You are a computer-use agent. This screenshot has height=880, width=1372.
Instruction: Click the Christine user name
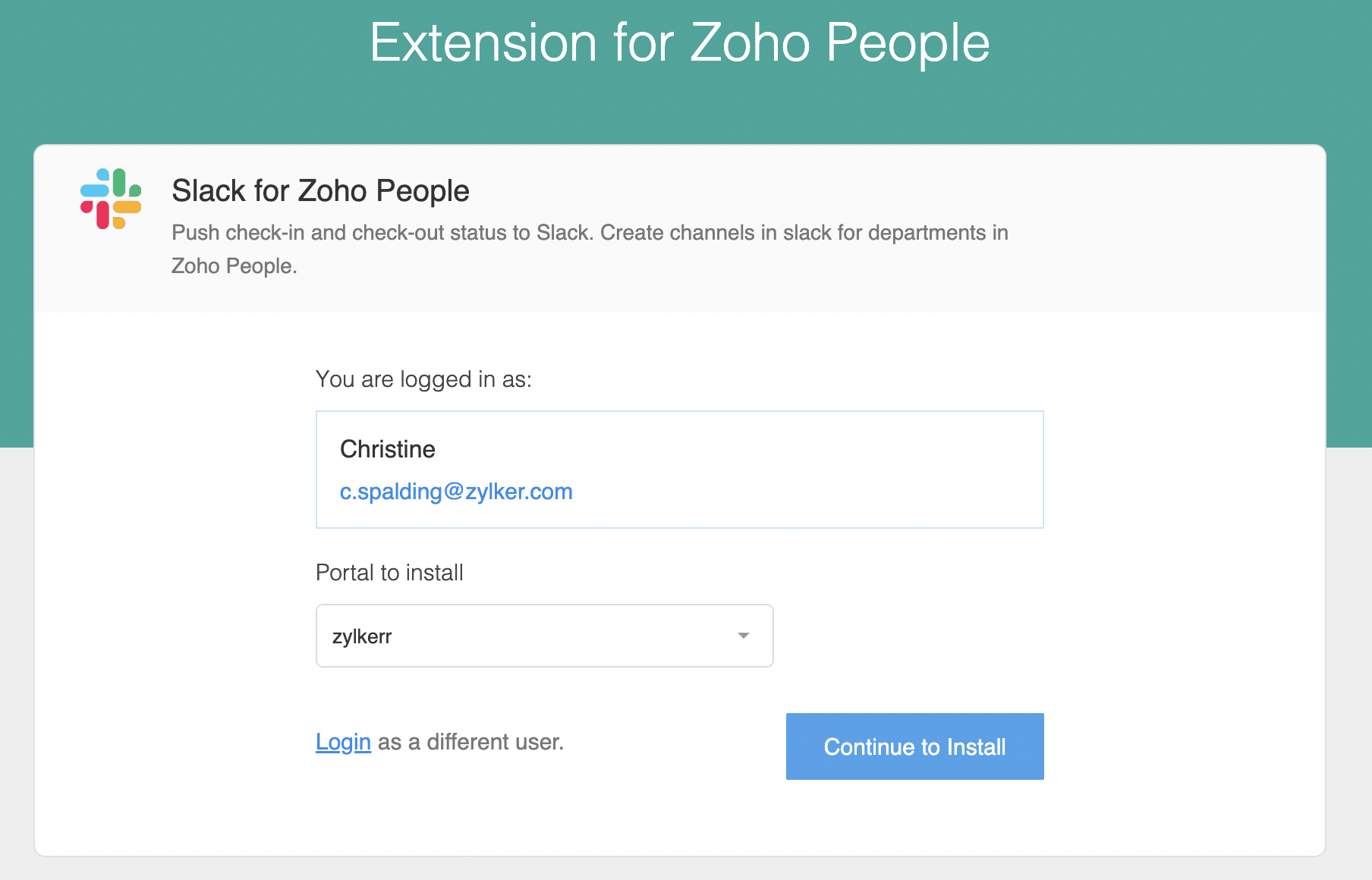tap(387, 449)
